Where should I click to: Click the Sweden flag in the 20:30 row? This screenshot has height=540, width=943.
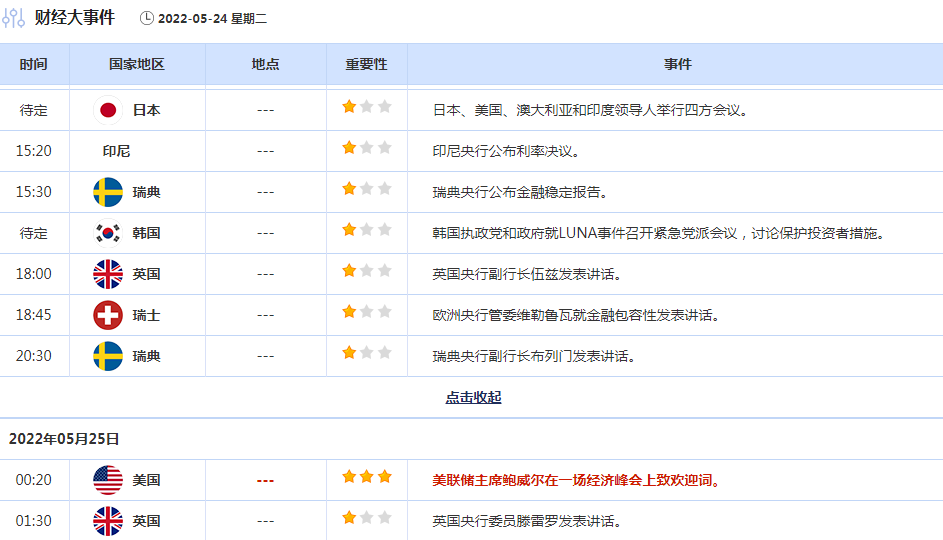point(108,356)
